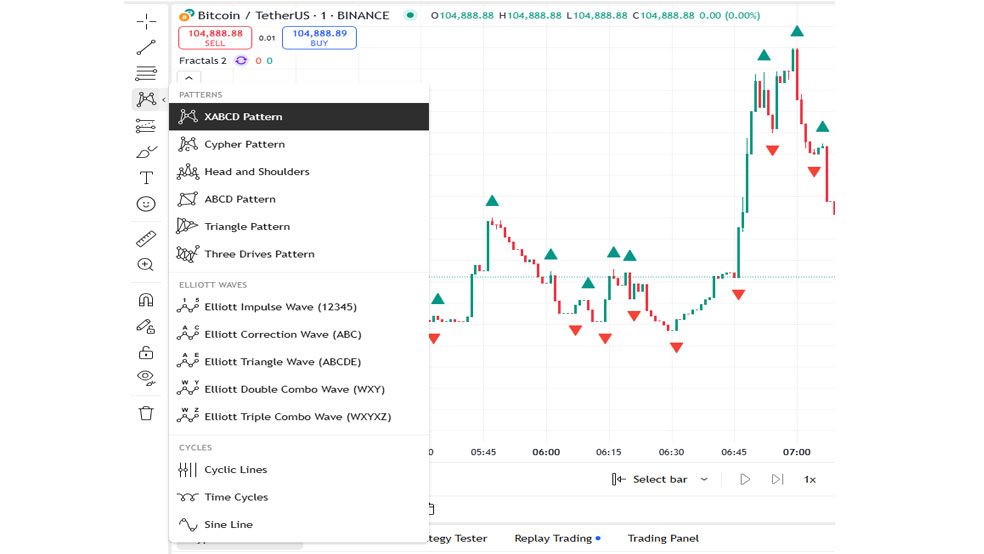Image resolution: width=984 pixels, height=554 pixels.
Task: Toggle lock all drawings
Action: click(x=146, y=353)
